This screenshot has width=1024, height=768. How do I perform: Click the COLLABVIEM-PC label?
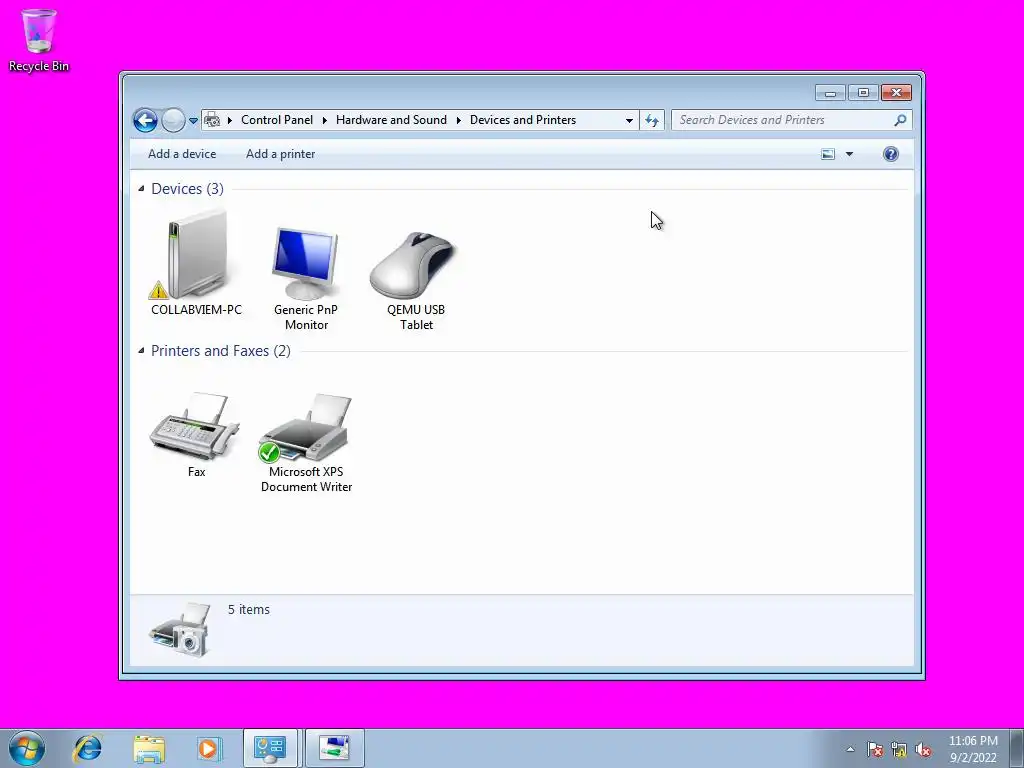pyautogui.click(x=196, y=310)
